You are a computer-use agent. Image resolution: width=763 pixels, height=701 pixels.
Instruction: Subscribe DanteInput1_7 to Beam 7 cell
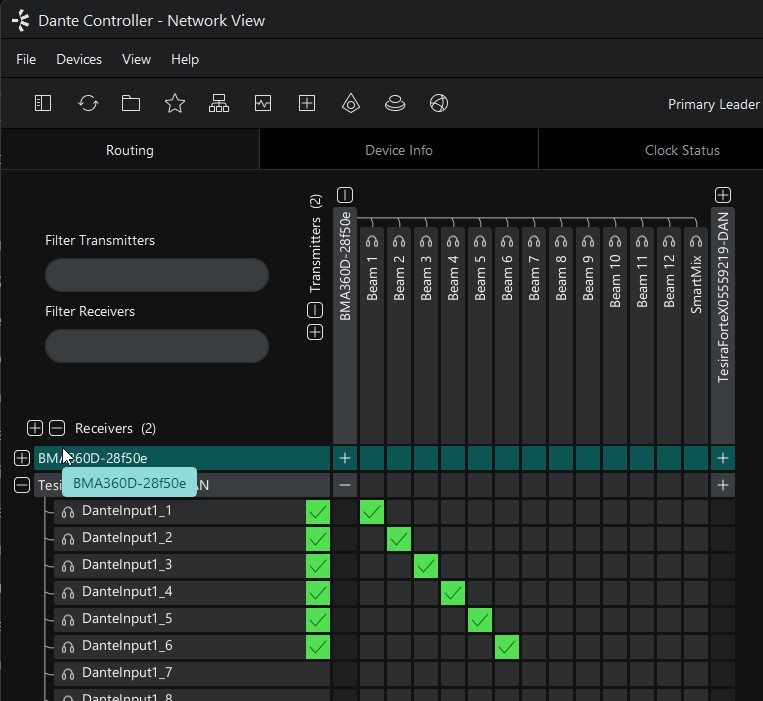(534, 674)
